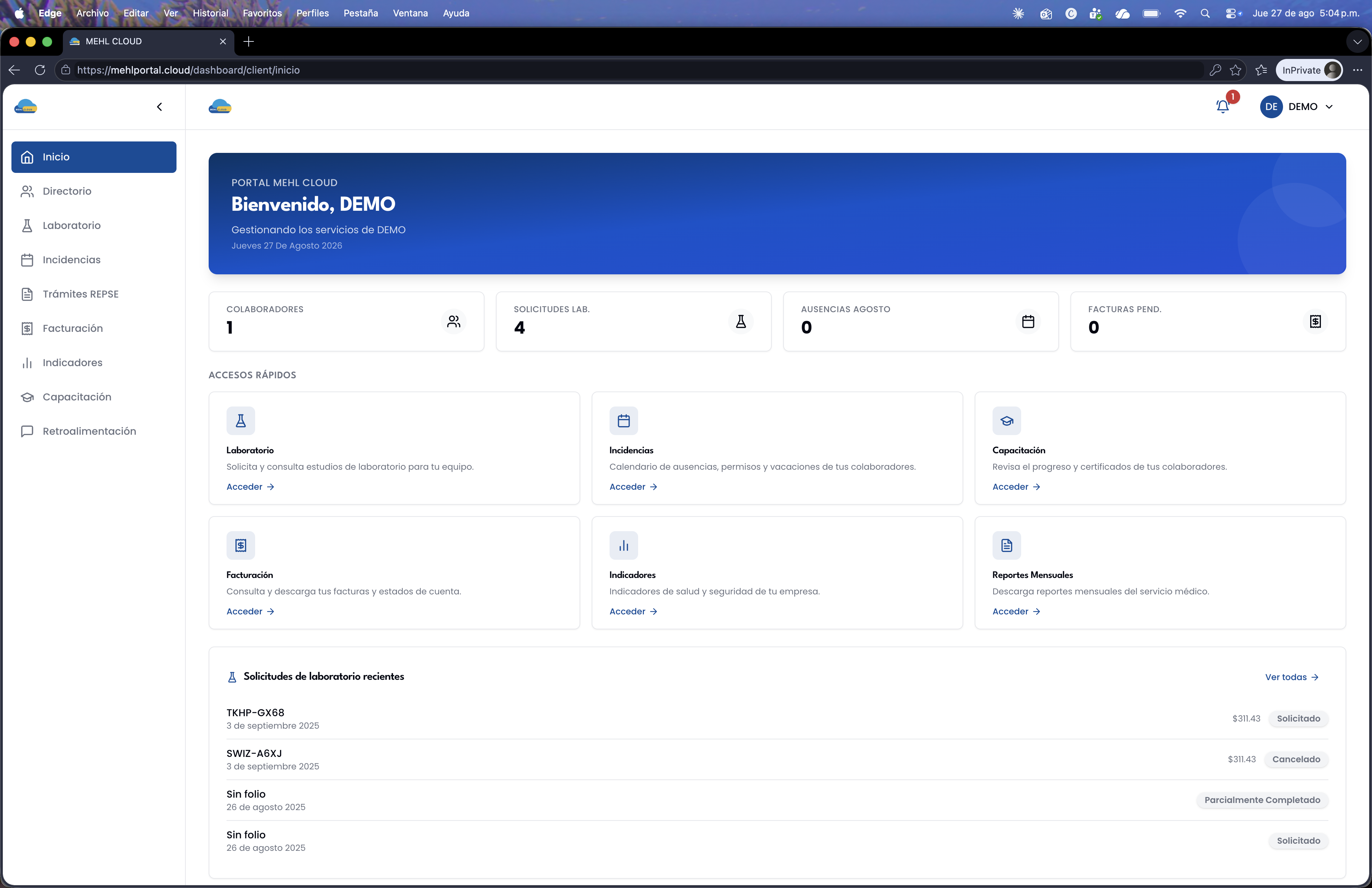Open the Historial menu in menu bar
1372x888 pixels.
(x=210, y=13)
